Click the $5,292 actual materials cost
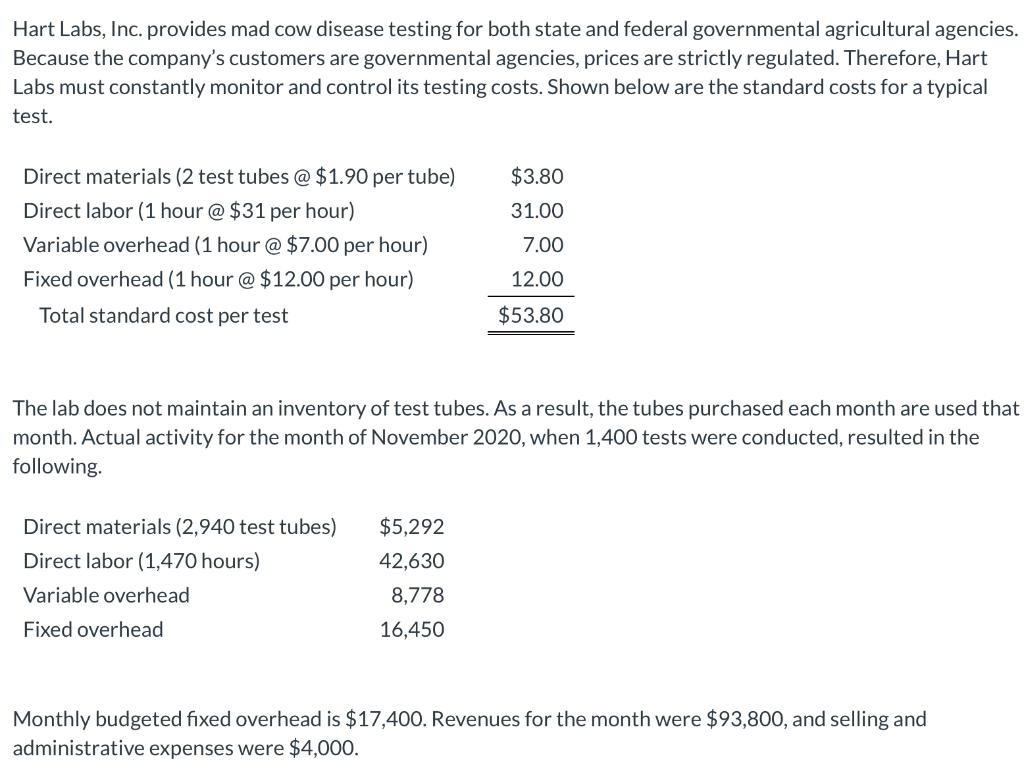 (412, 527)
